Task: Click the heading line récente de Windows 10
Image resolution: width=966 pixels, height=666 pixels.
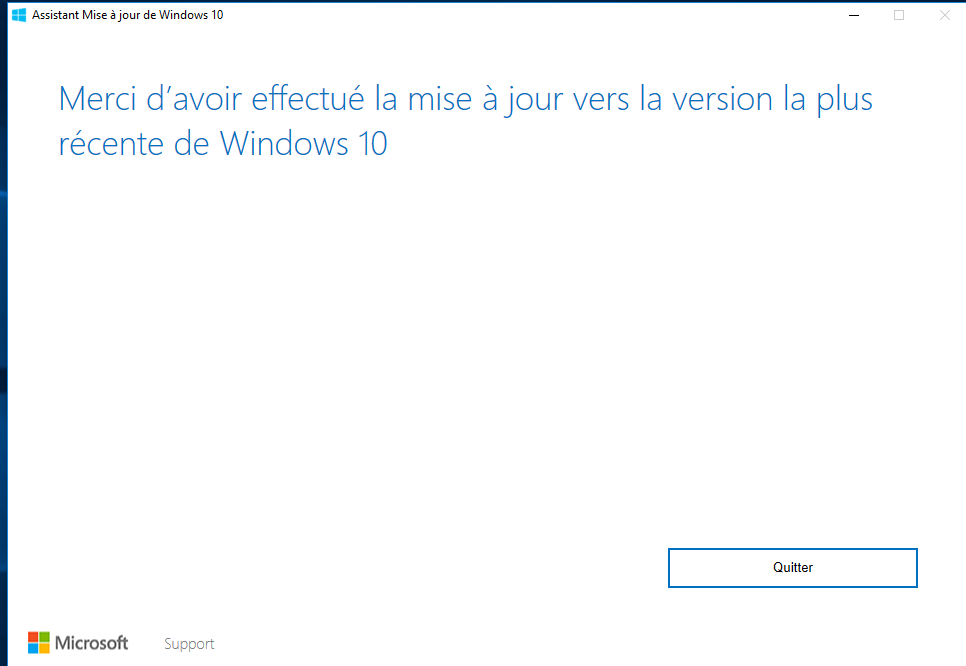Action: [x=222, y=144]
